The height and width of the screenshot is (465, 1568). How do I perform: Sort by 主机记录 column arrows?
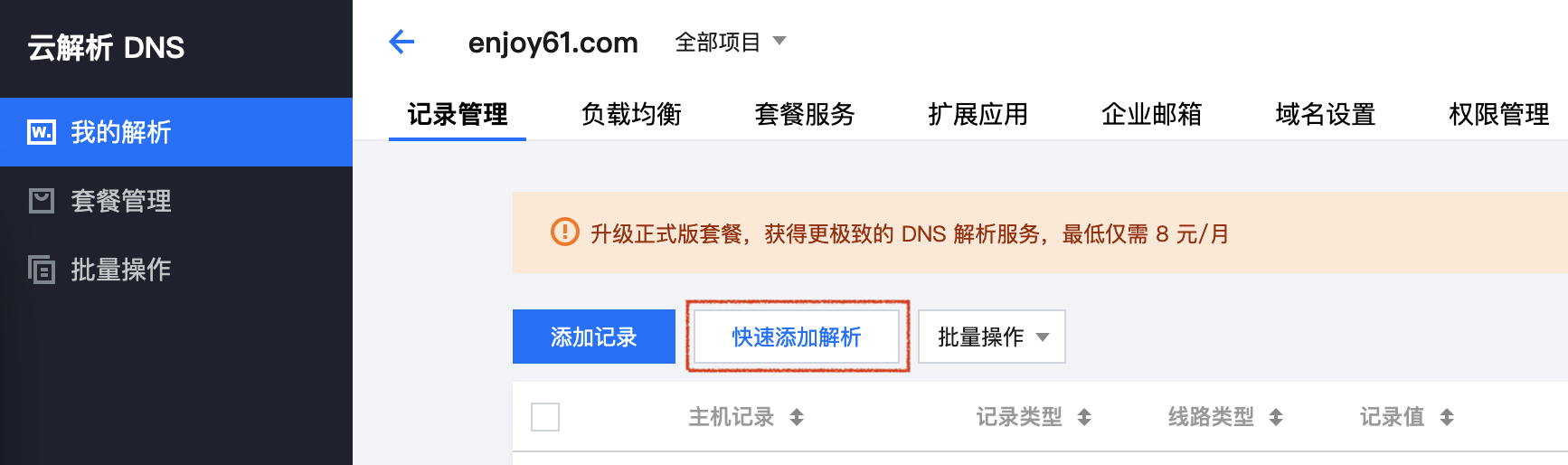pyautogui.click(x=797, y=417)
